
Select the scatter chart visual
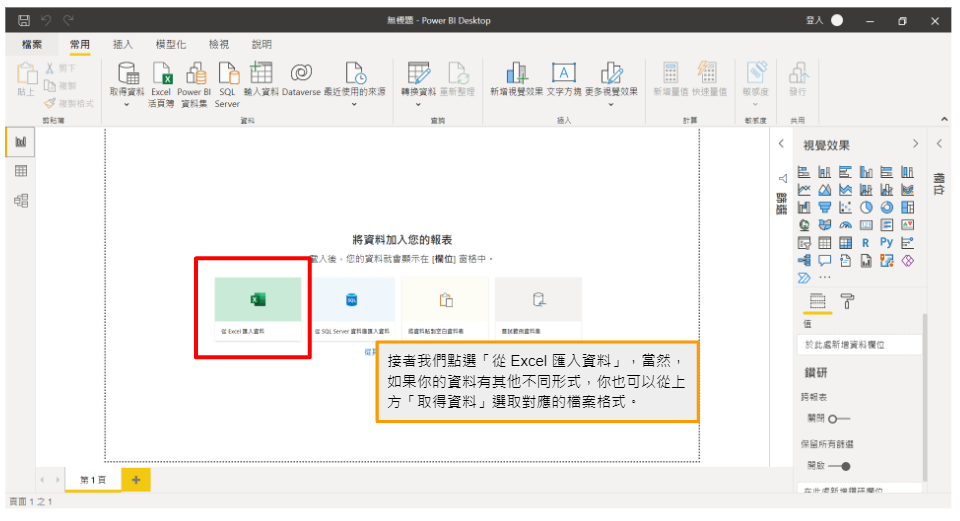846,208
